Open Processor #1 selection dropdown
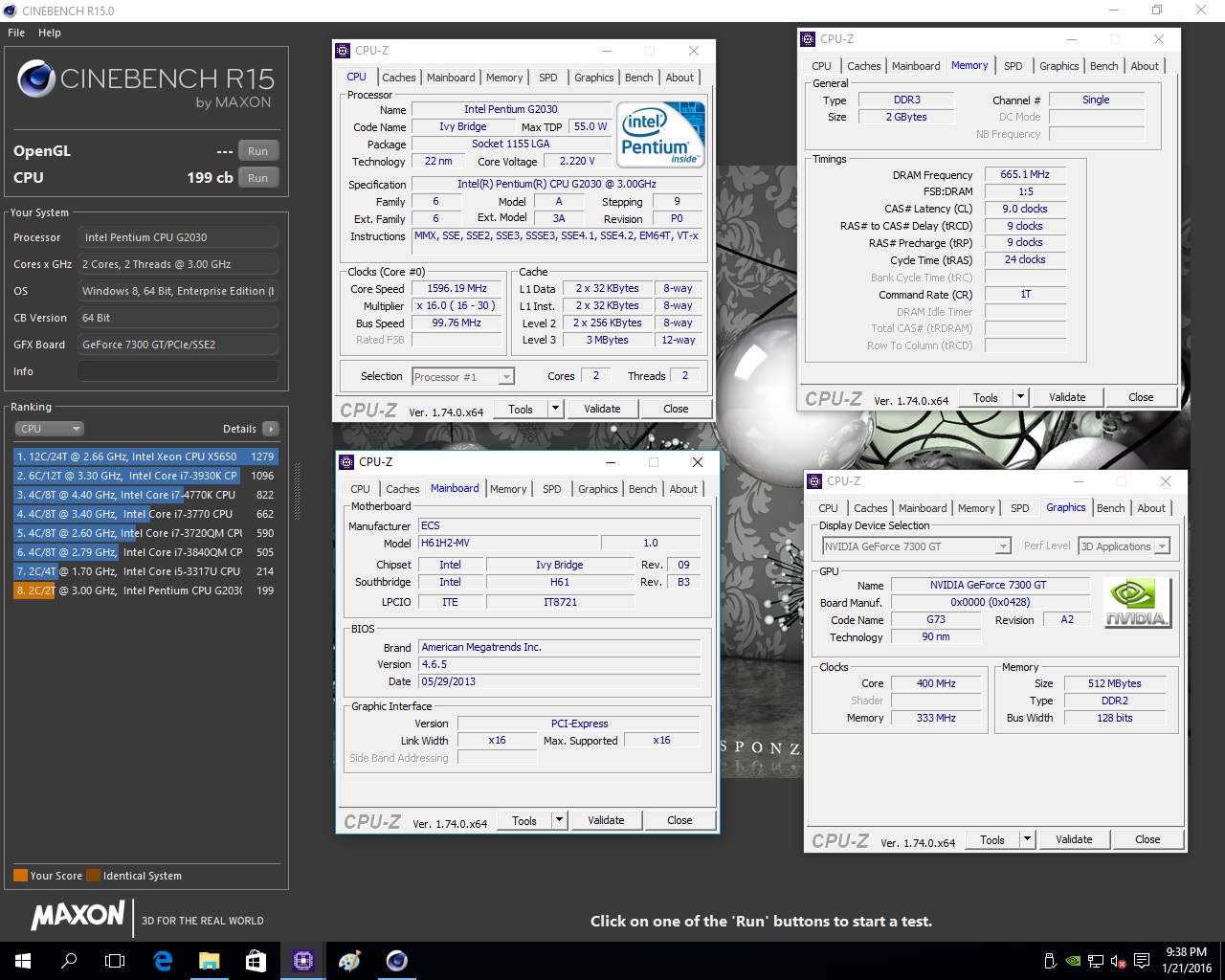This screenshot has height=980, width=1225. (464, 377)
